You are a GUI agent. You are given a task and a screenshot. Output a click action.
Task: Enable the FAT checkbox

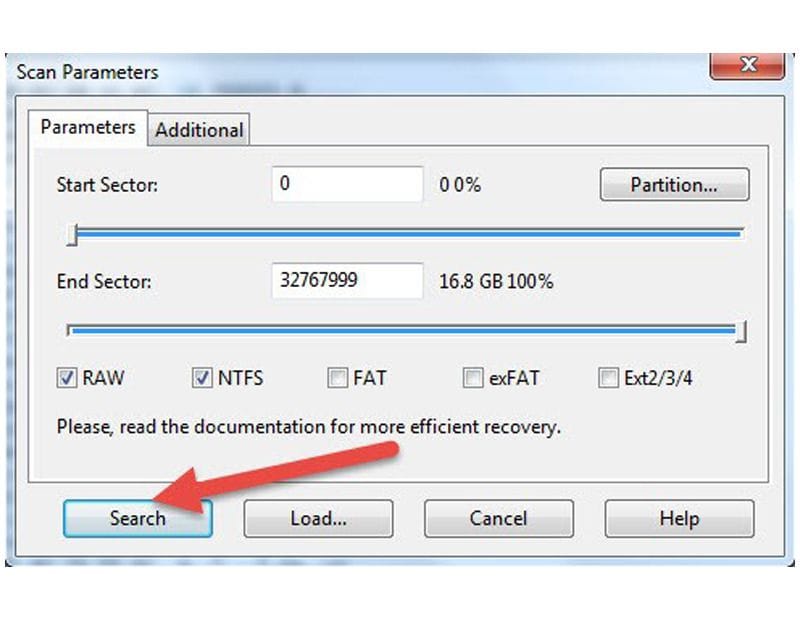[337, 378]
